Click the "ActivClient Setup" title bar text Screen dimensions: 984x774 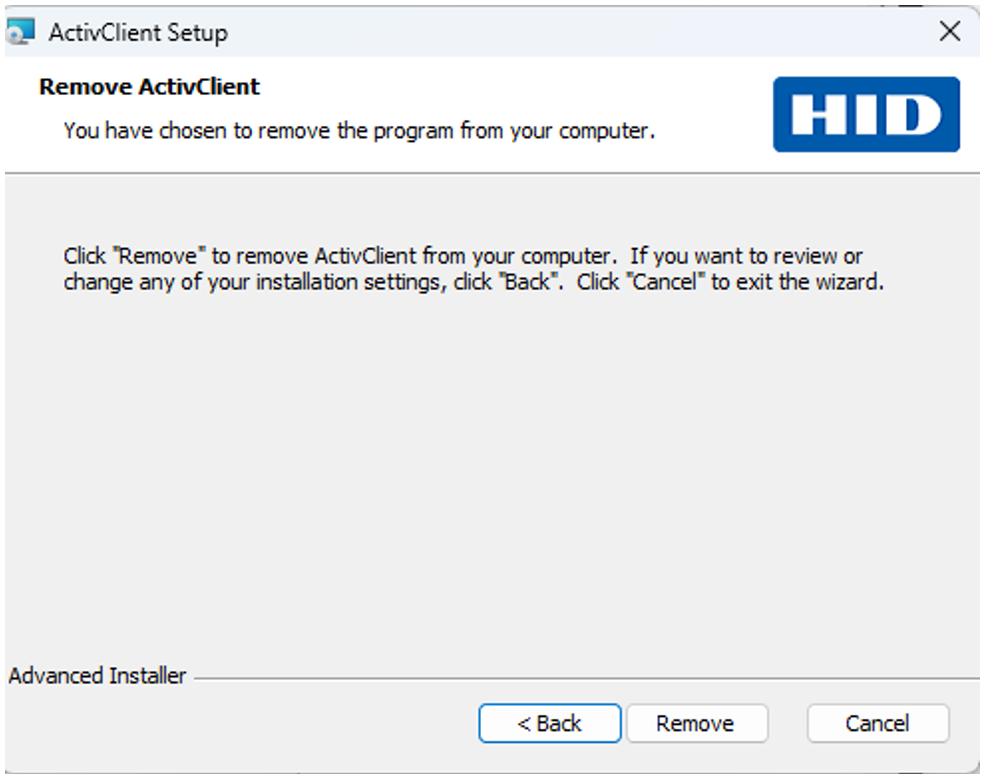138,32
